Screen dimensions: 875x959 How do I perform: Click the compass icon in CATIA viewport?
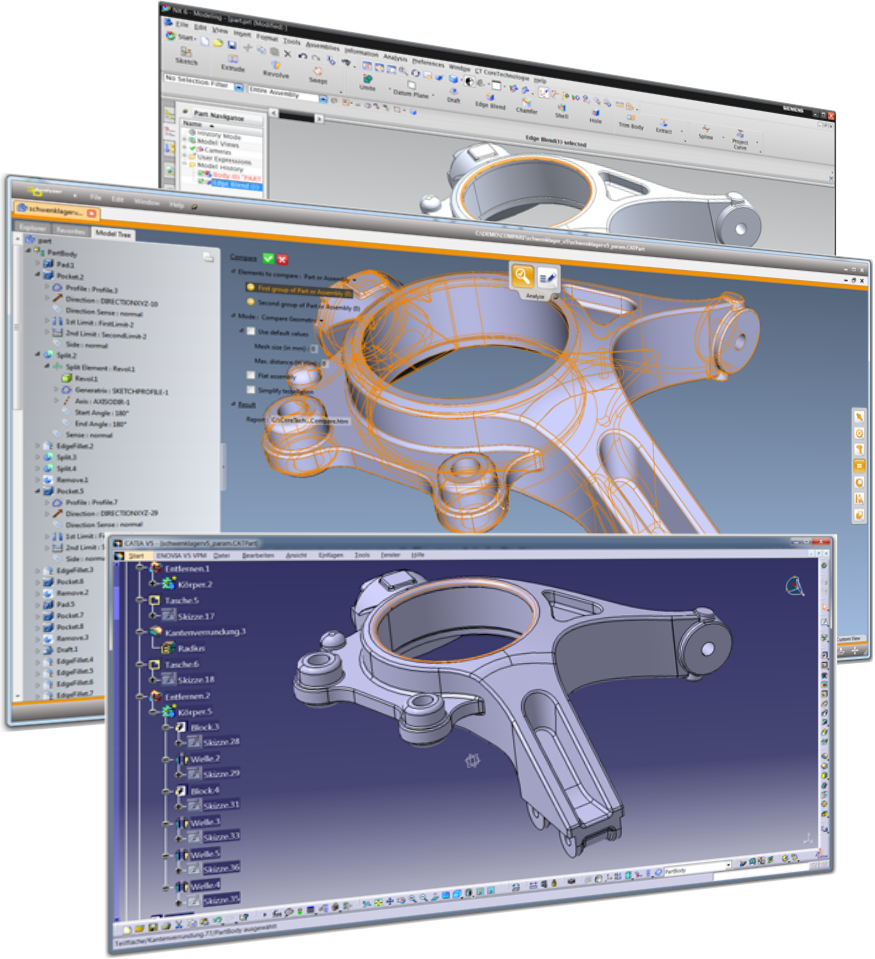pyautogui.click(x=794, y=586)
